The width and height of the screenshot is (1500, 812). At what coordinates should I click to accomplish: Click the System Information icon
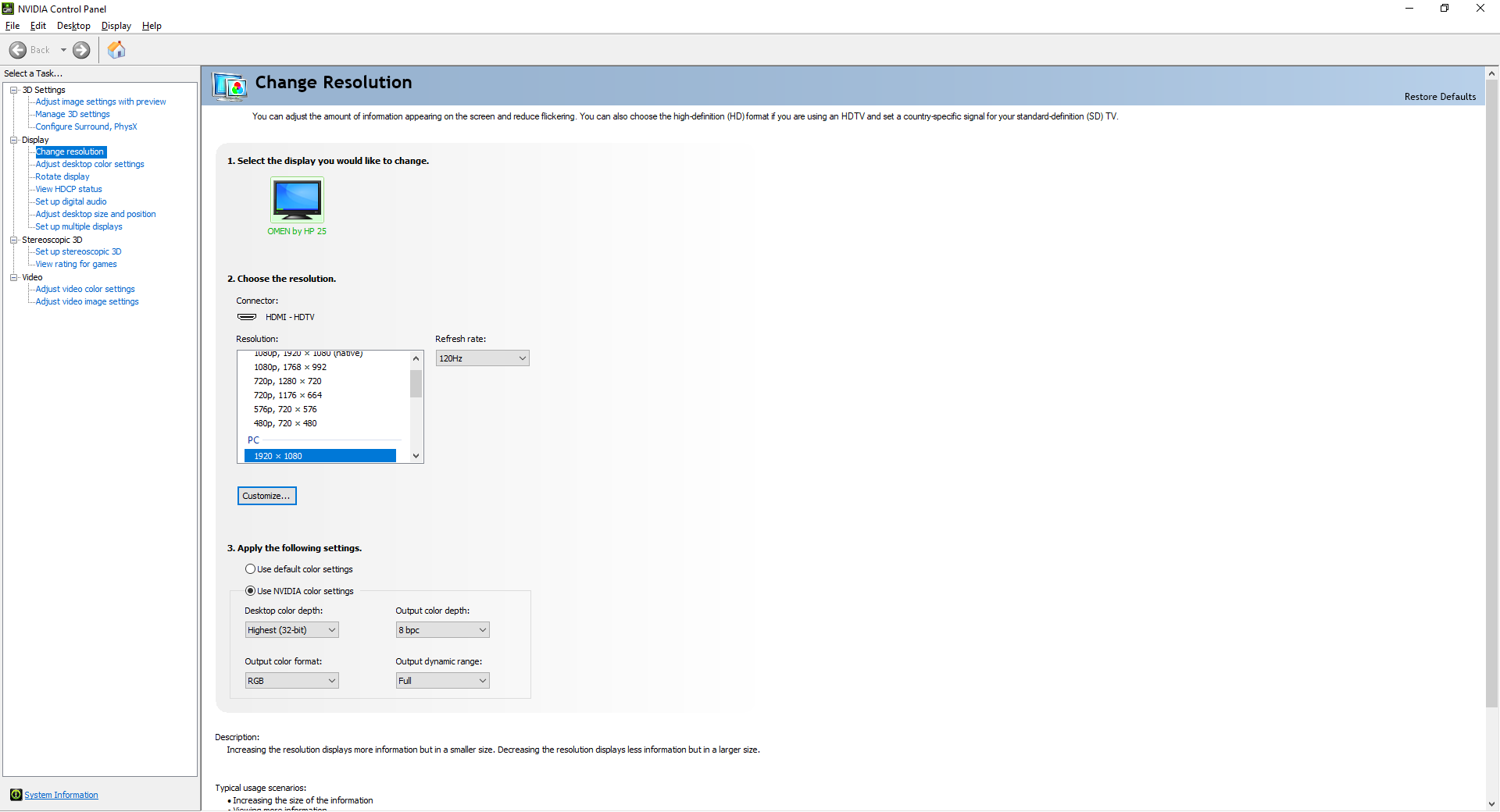16,795
